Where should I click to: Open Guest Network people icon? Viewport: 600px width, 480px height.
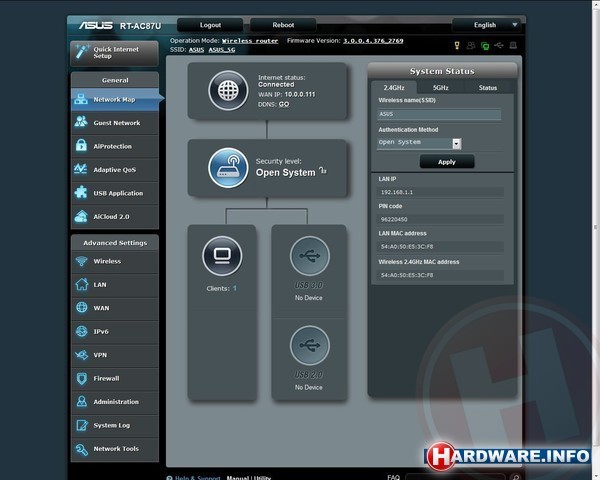[x=81, y=122]
